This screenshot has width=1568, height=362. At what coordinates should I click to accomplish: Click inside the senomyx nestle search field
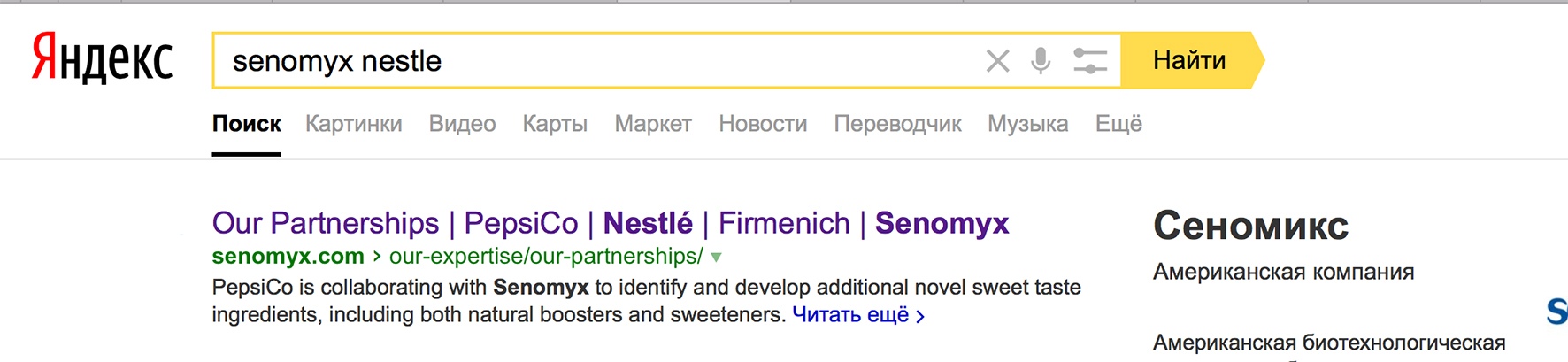593,60
